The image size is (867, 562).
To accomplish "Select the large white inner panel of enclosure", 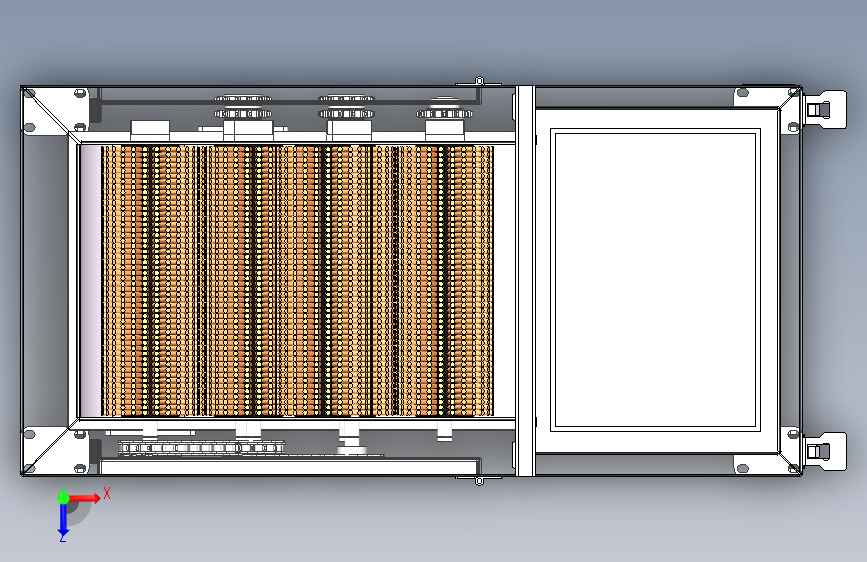I will point(655,280).
